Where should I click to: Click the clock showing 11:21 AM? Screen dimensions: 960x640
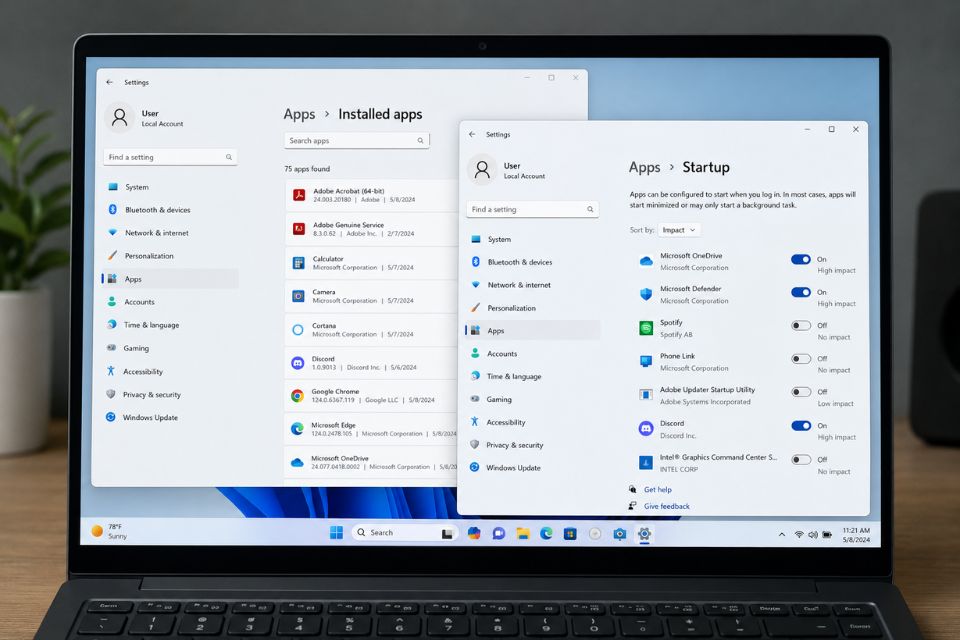(x=856, y=535)
